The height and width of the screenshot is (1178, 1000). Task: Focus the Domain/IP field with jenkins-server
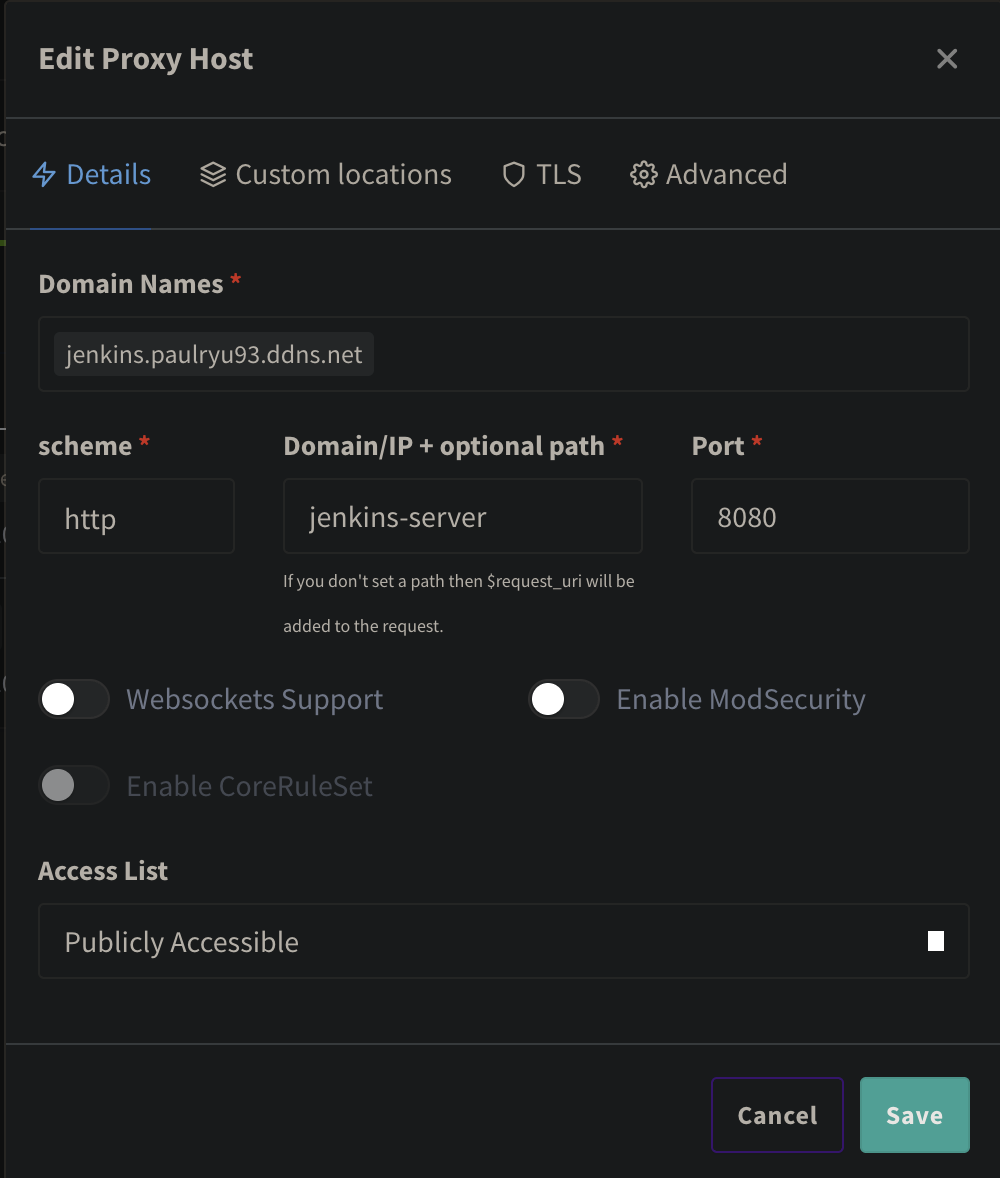[x=462, y=517]
